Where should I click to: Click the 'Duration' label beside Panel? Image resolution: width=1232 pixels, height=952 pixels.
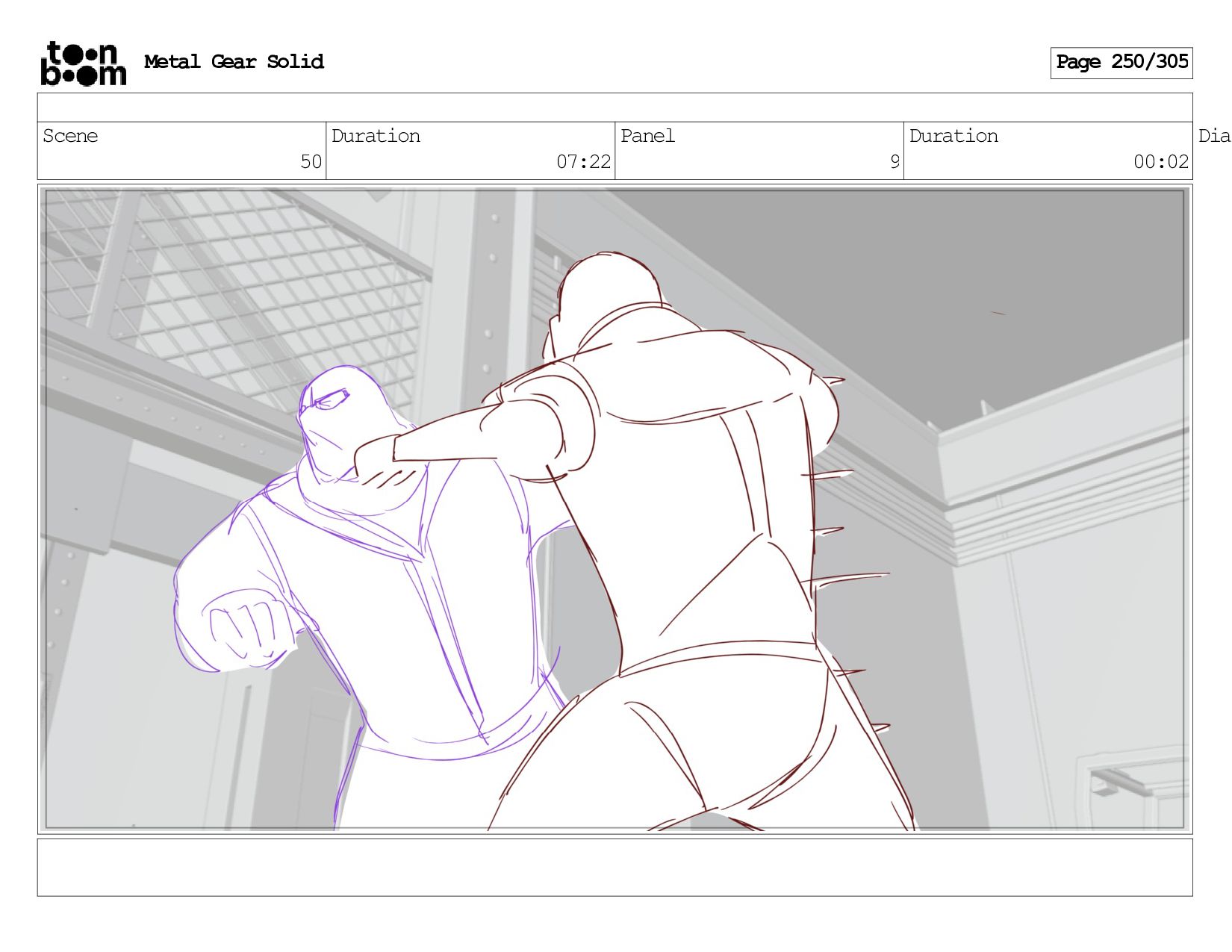(x=953, y=136)
